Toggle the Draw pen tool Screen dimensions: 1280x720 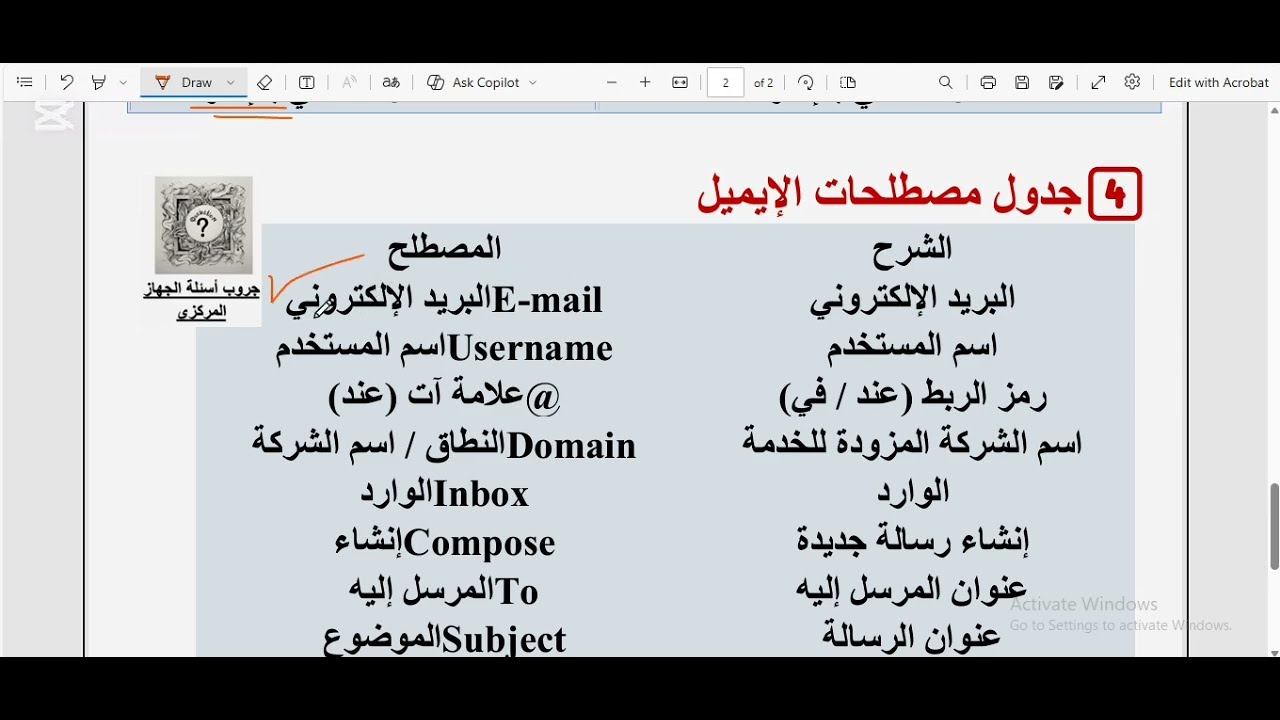coord(185,83)
